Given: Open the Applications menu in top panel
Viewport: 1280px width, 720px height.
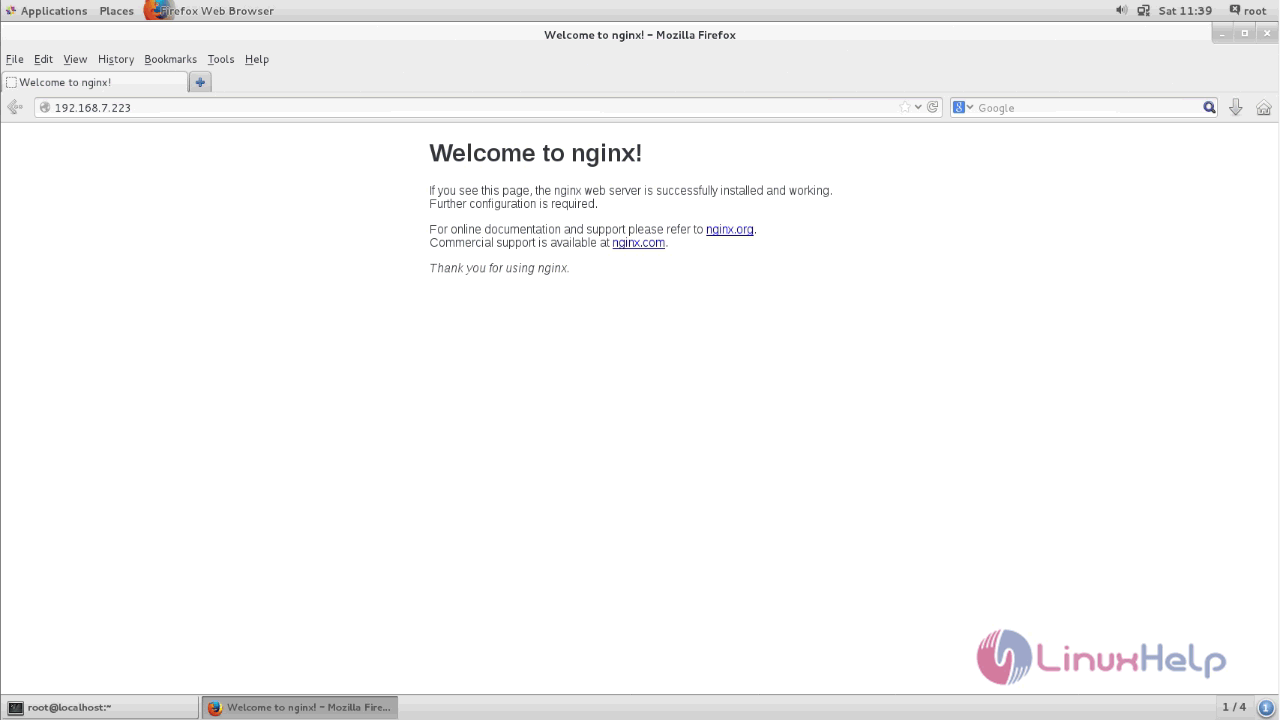Looking at the screenshot, I should tap(46, 11).
